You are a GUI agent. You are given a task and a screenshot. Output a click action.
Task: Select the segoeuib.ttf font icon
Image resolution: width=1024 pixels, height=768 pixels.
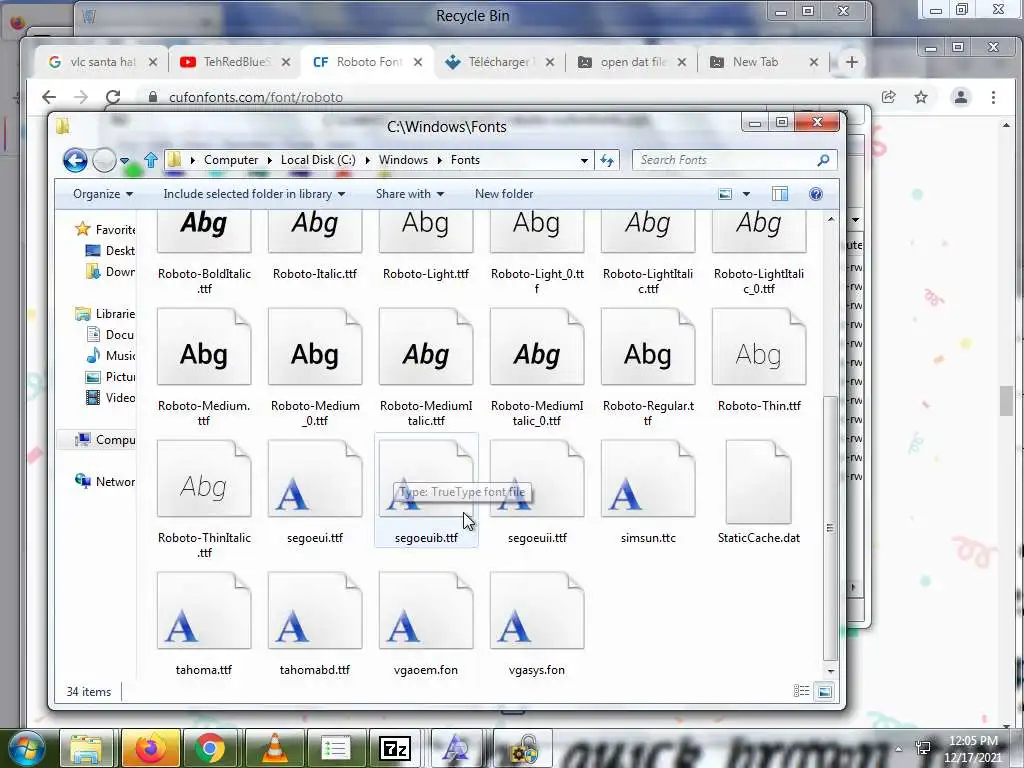(426, 479)
